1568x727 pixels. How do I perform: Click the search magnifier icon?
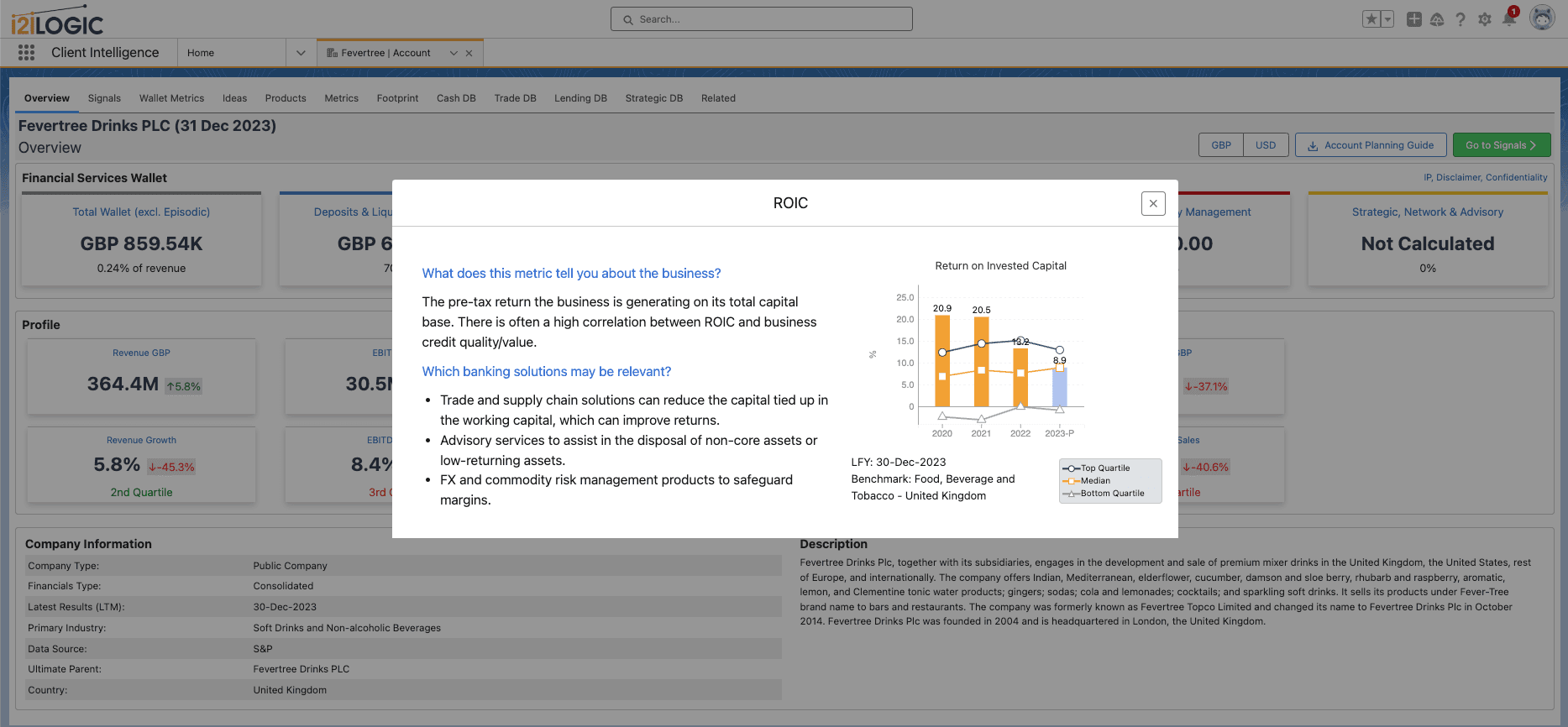tap(627, 19)
